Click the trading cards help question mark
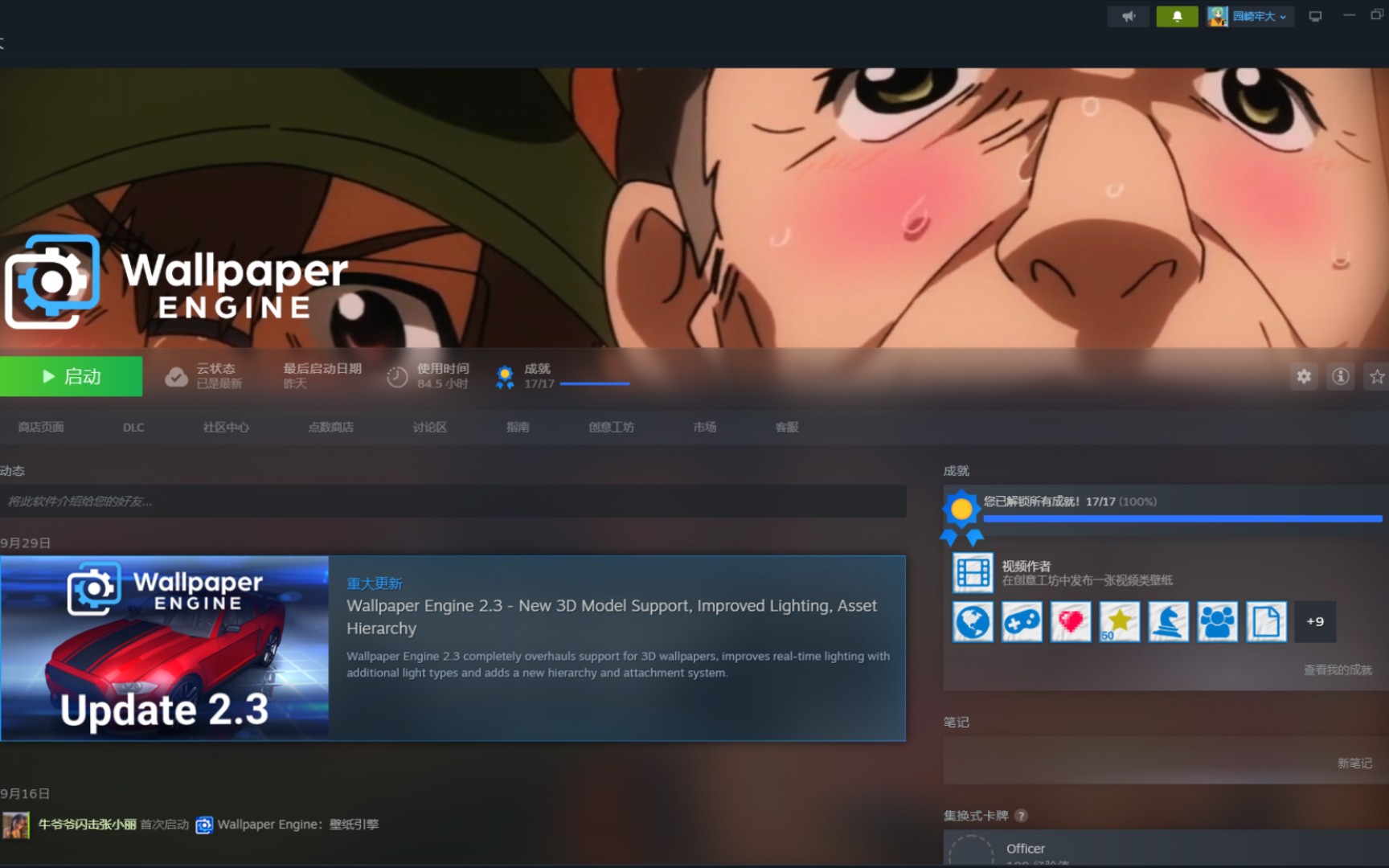1389x868 pixels. [1021, 815]
